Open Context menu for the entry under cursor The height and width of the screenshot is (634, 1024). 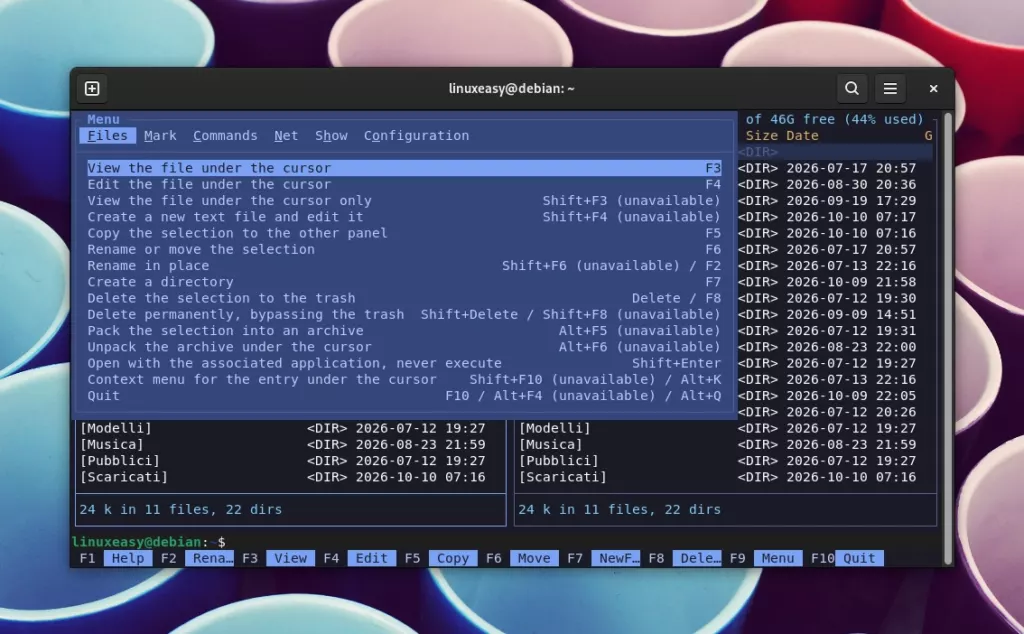(x=404, y=379)
